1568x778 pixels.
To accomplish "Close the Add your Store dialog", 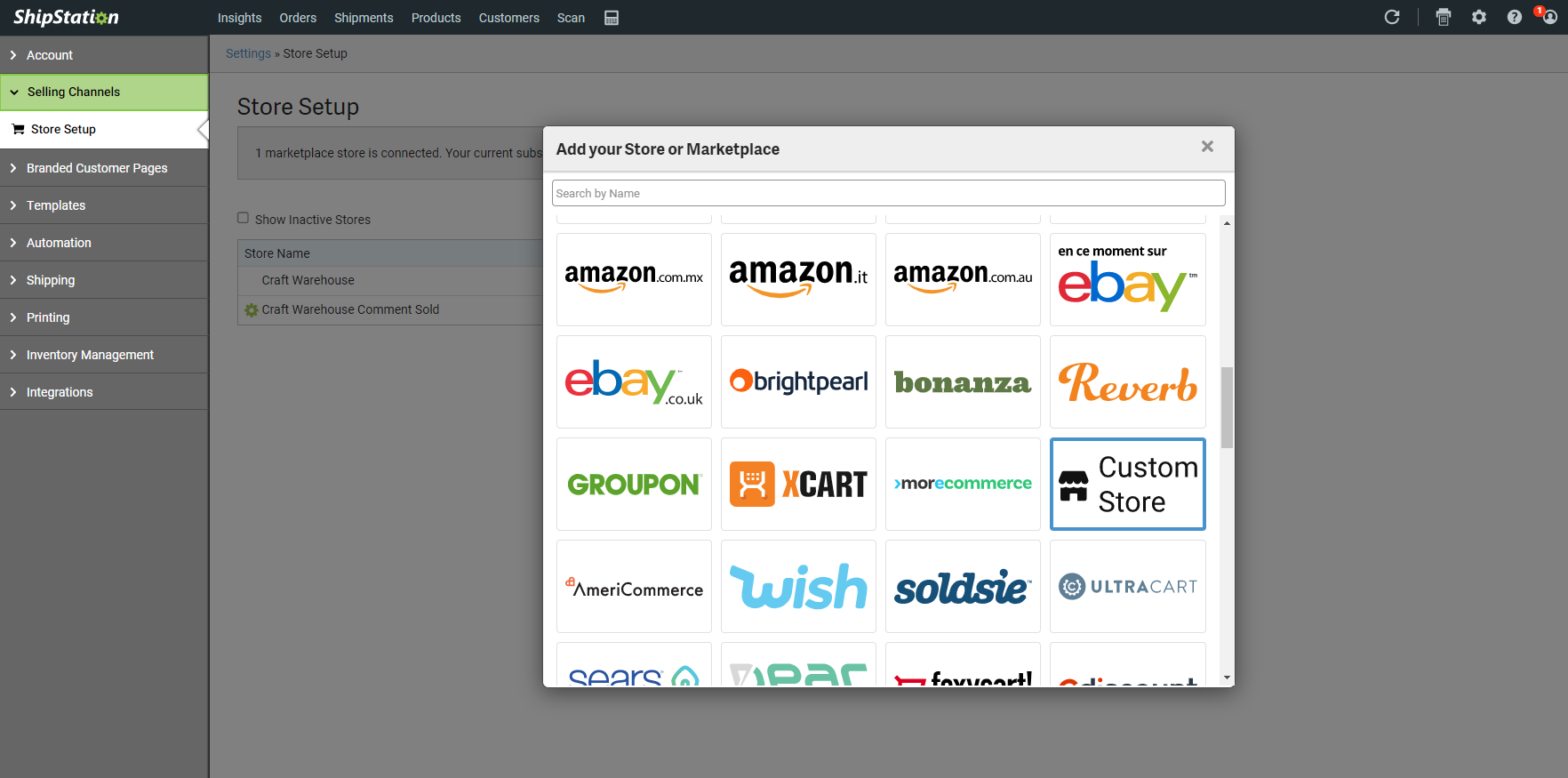I will (1207, 147).
